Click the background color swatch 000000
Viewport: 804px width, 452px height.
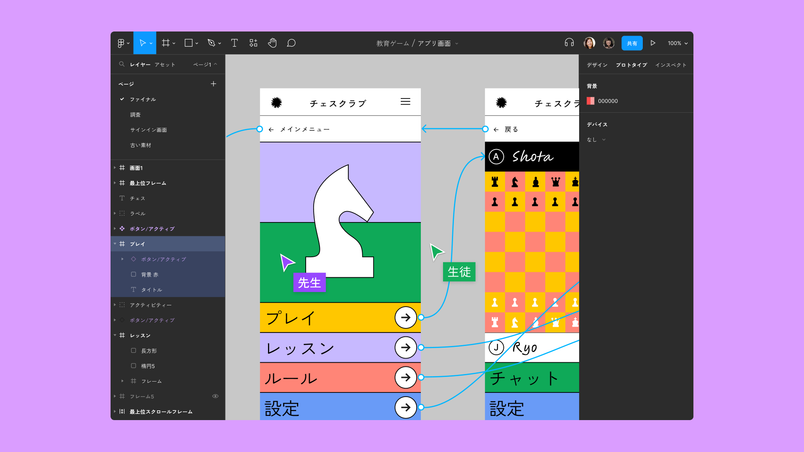pos(591,101)
